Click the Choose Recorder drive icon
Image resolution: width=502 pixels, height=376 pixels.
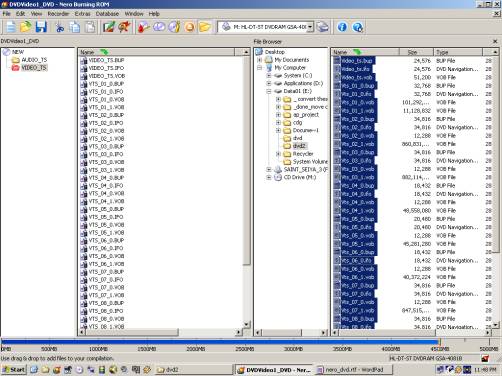[x=322, y=27]
